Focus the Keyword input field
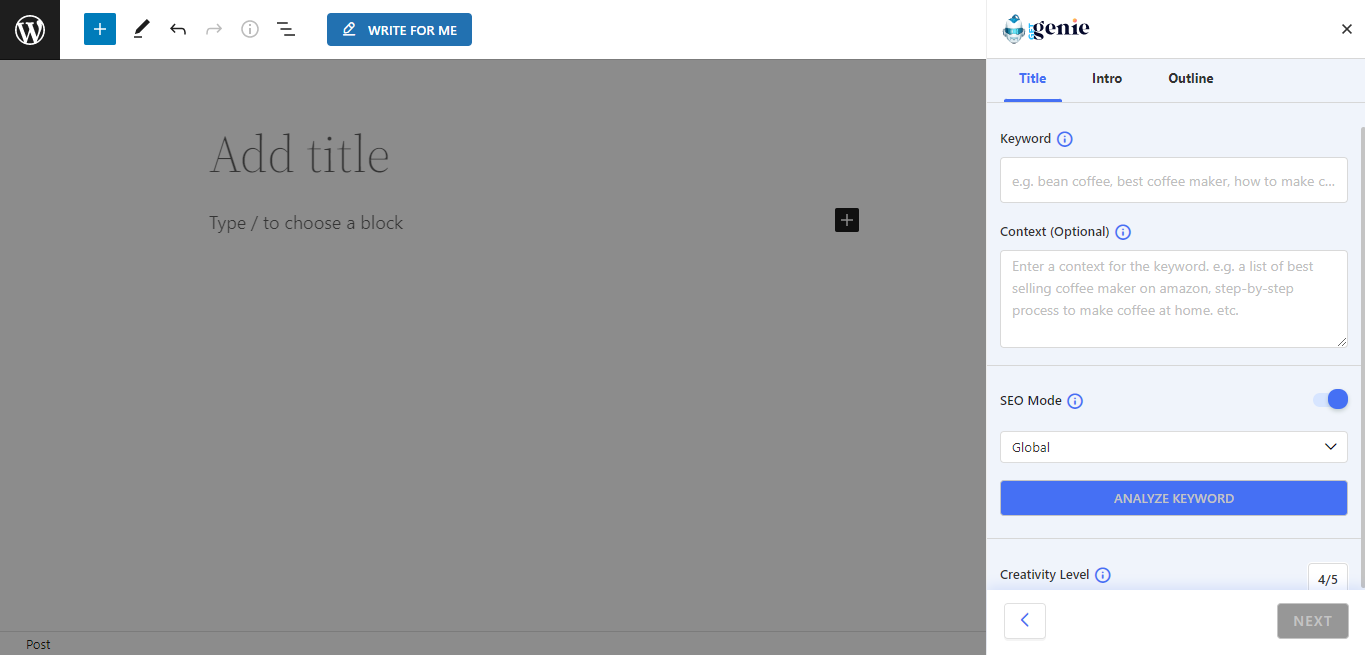This screenshot has height=655, width=1365. click(x=1174, y=180)
